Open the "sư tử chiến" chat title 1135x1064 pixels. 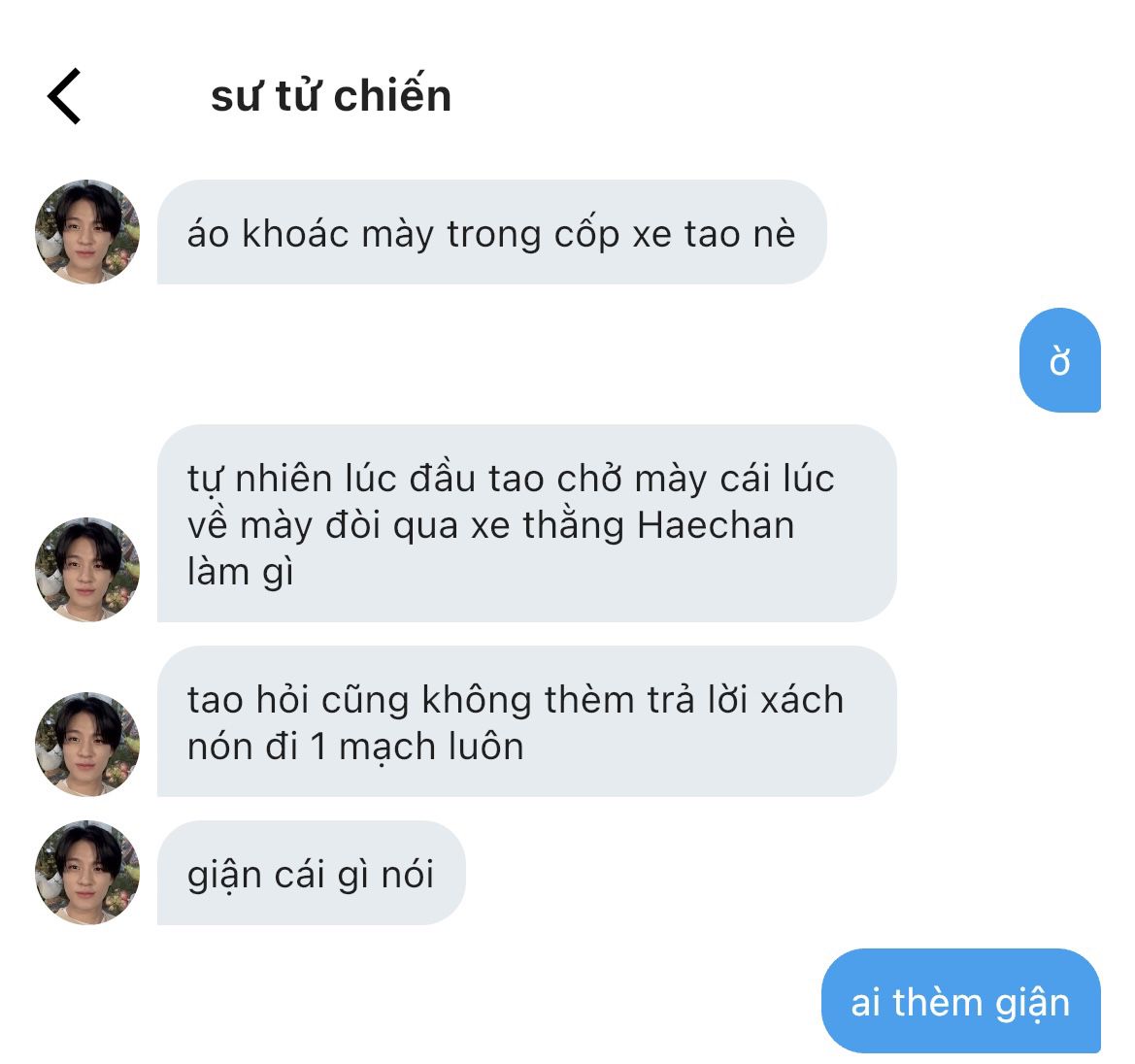(331, 95)
